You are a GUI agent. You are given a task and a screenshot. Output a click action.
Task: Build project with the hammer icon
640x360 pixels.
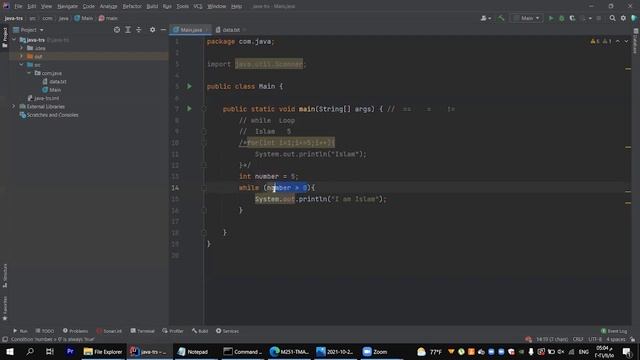pyautogui.click(x=501, y=18)
